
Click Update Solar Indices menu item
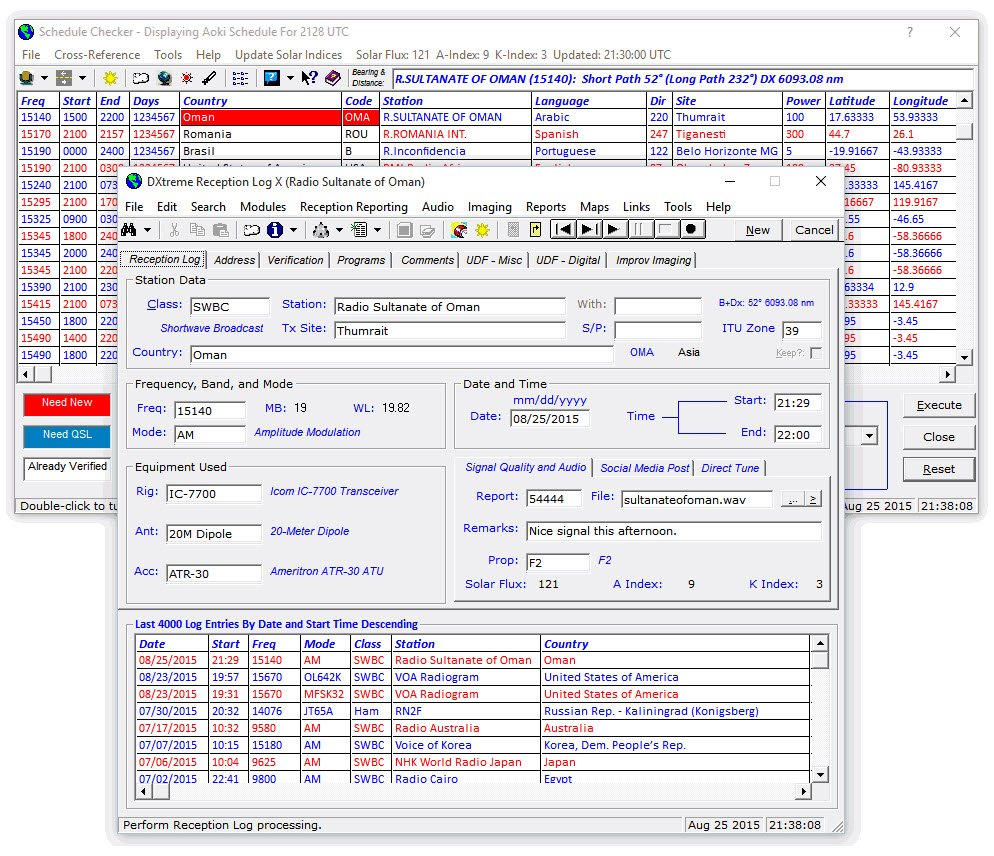[288, 55]
